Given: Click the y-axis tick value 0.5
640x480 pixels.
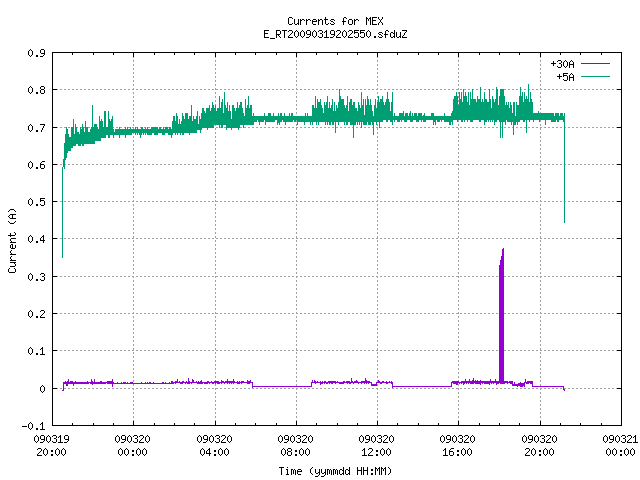Looking at the screenshot, I should pos(36,202).
